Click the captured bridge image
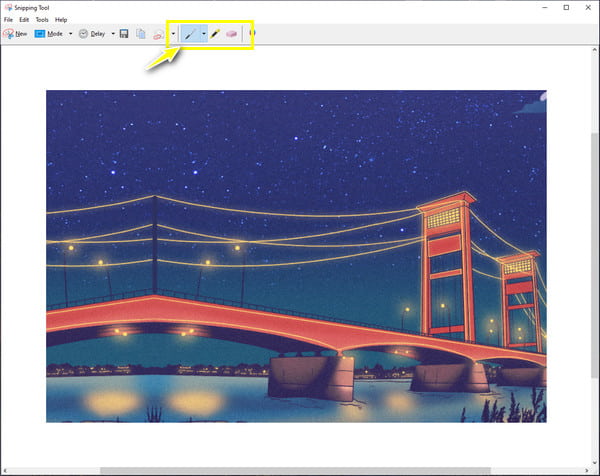 (296, 256)
